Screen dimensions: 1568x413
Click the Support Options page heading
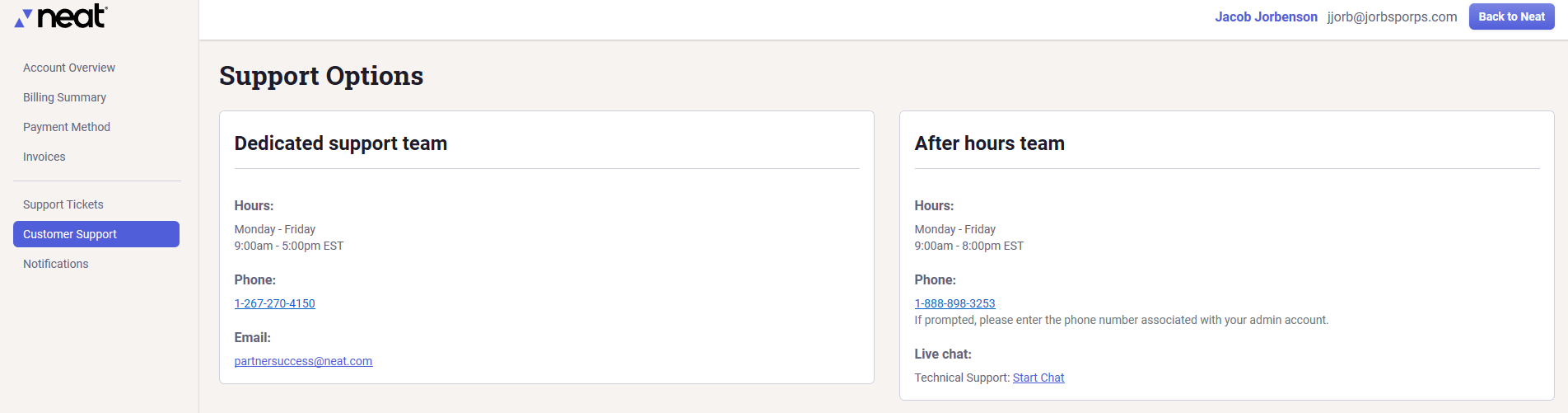321,76
